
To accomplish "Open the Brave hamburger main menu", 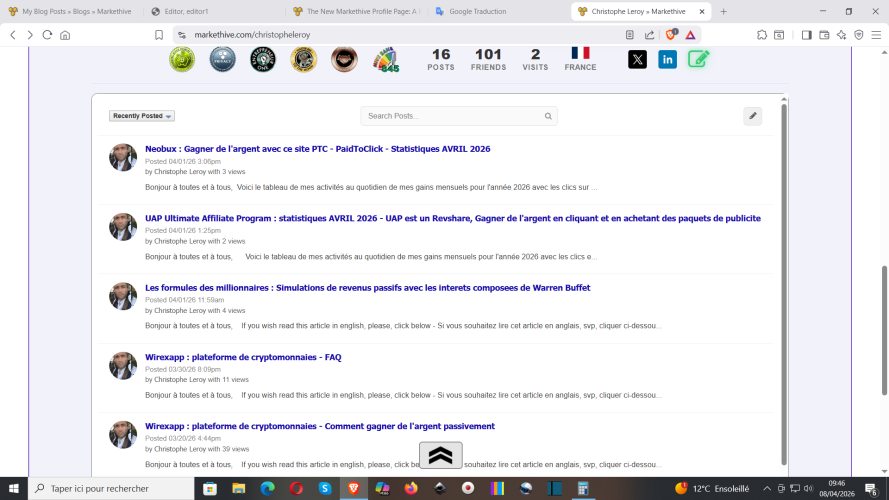I will pyautogui.click(x=876, y=34).
